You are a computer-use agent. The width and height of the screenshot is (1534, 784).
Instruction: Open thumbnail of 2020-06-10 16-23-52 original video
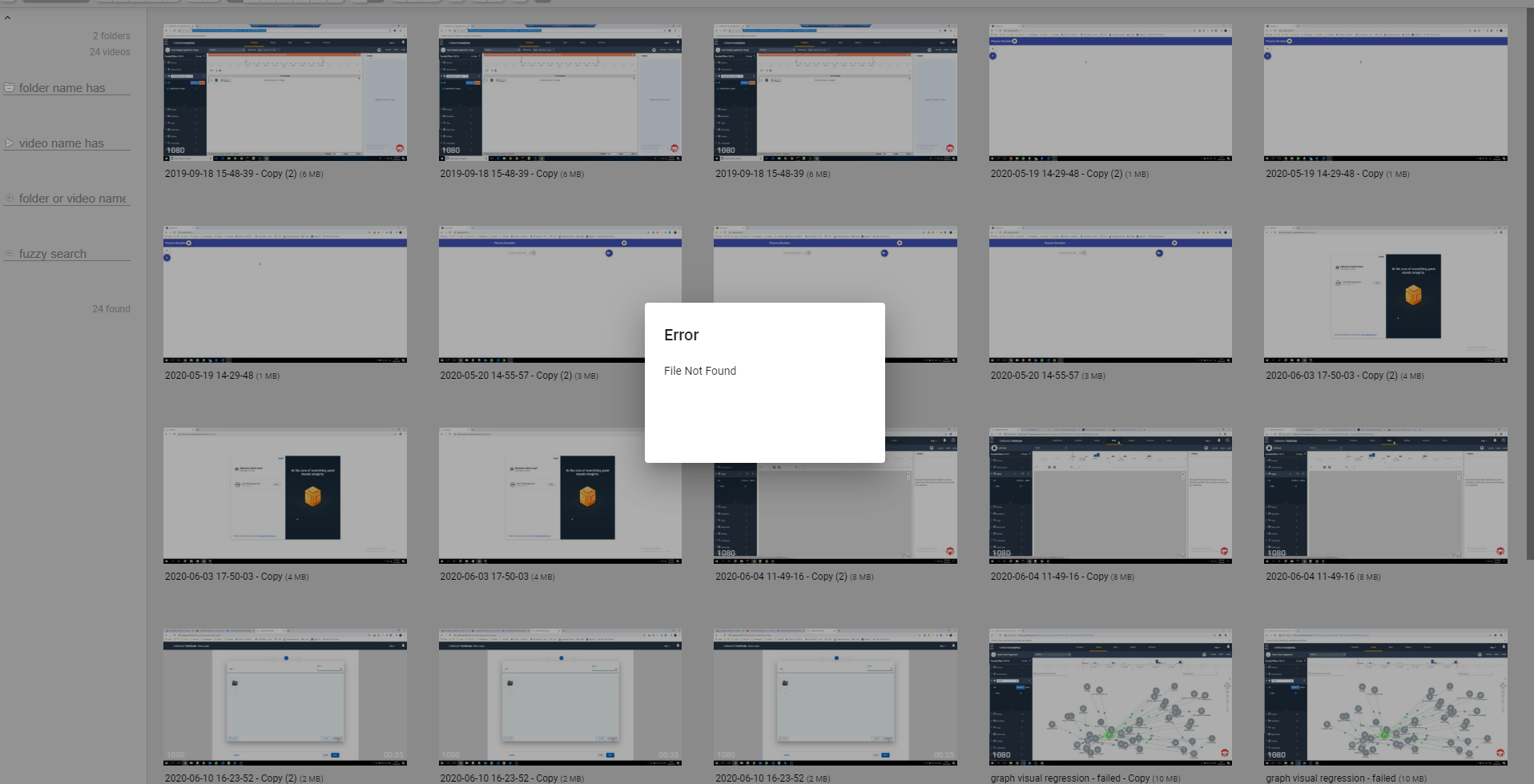click(835, 697)
